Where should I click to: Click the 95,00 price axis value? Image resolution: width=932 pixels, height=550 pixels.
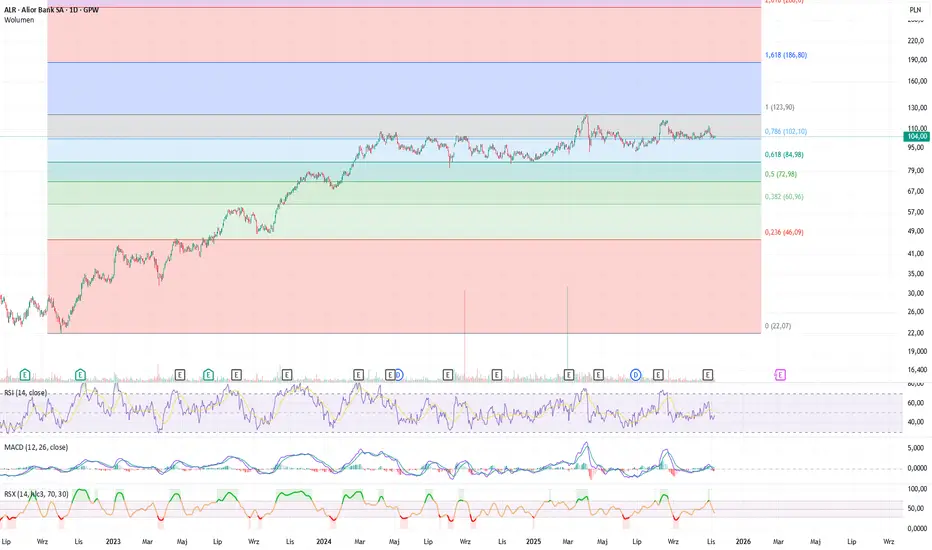pos(916,147)
